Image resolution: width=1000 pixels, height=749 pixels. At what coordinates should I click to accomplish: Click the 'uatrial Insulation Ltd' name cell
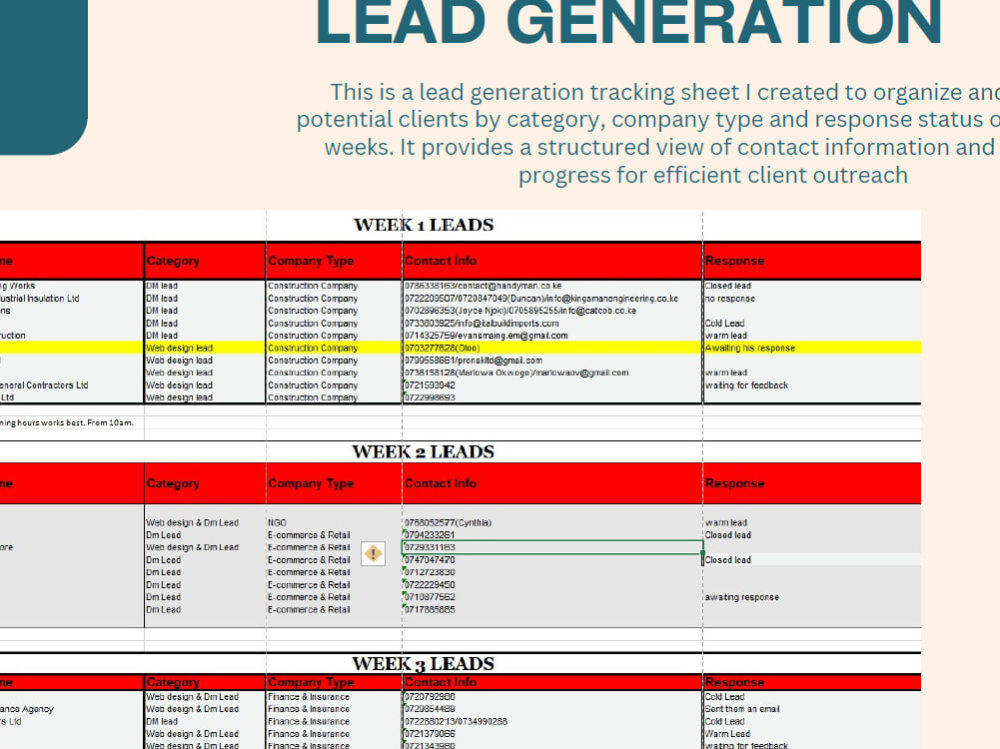click(x=71, y=299)
